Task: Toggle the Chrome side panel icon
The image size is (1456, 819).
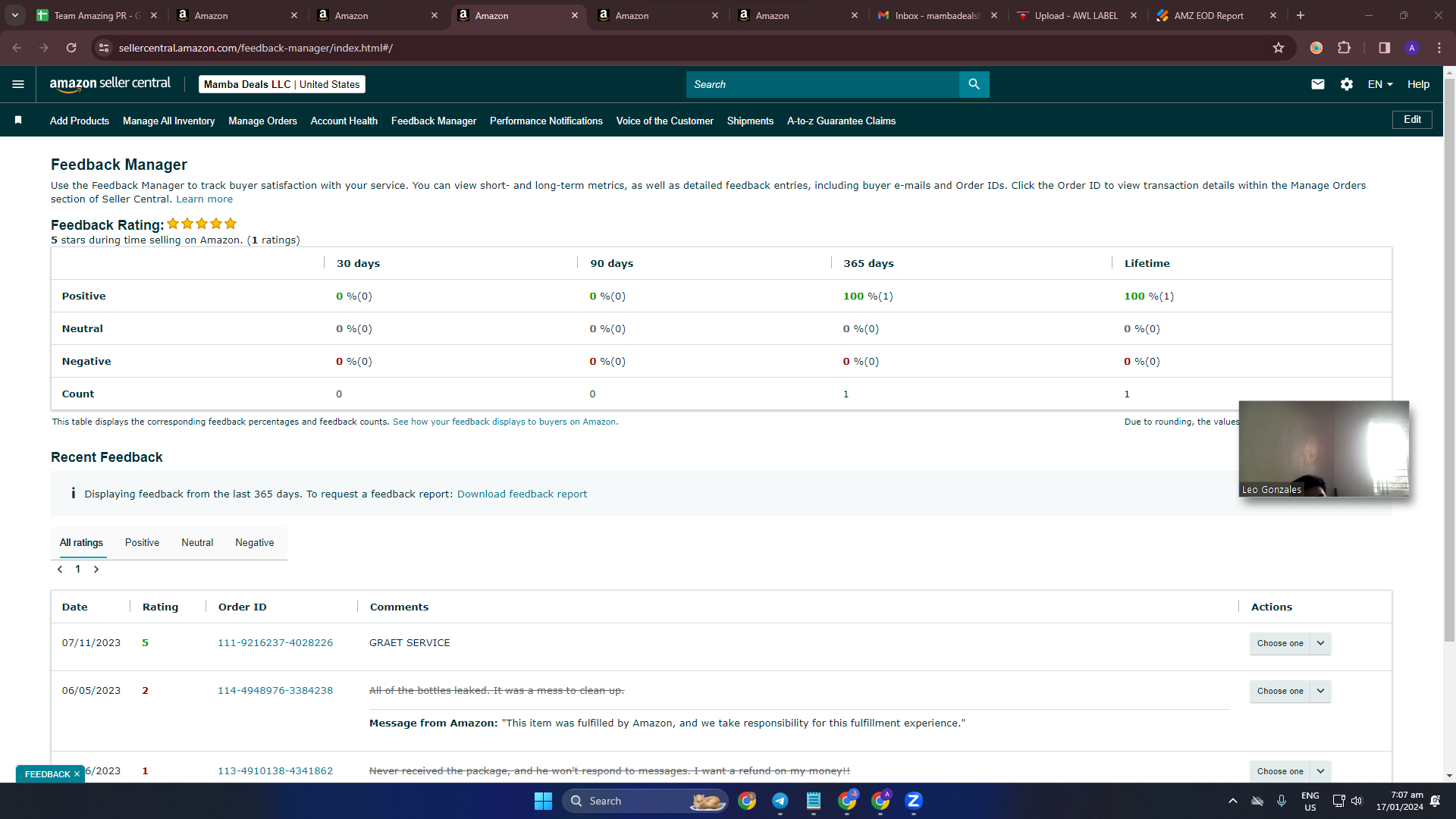Action: point(1384,48)
